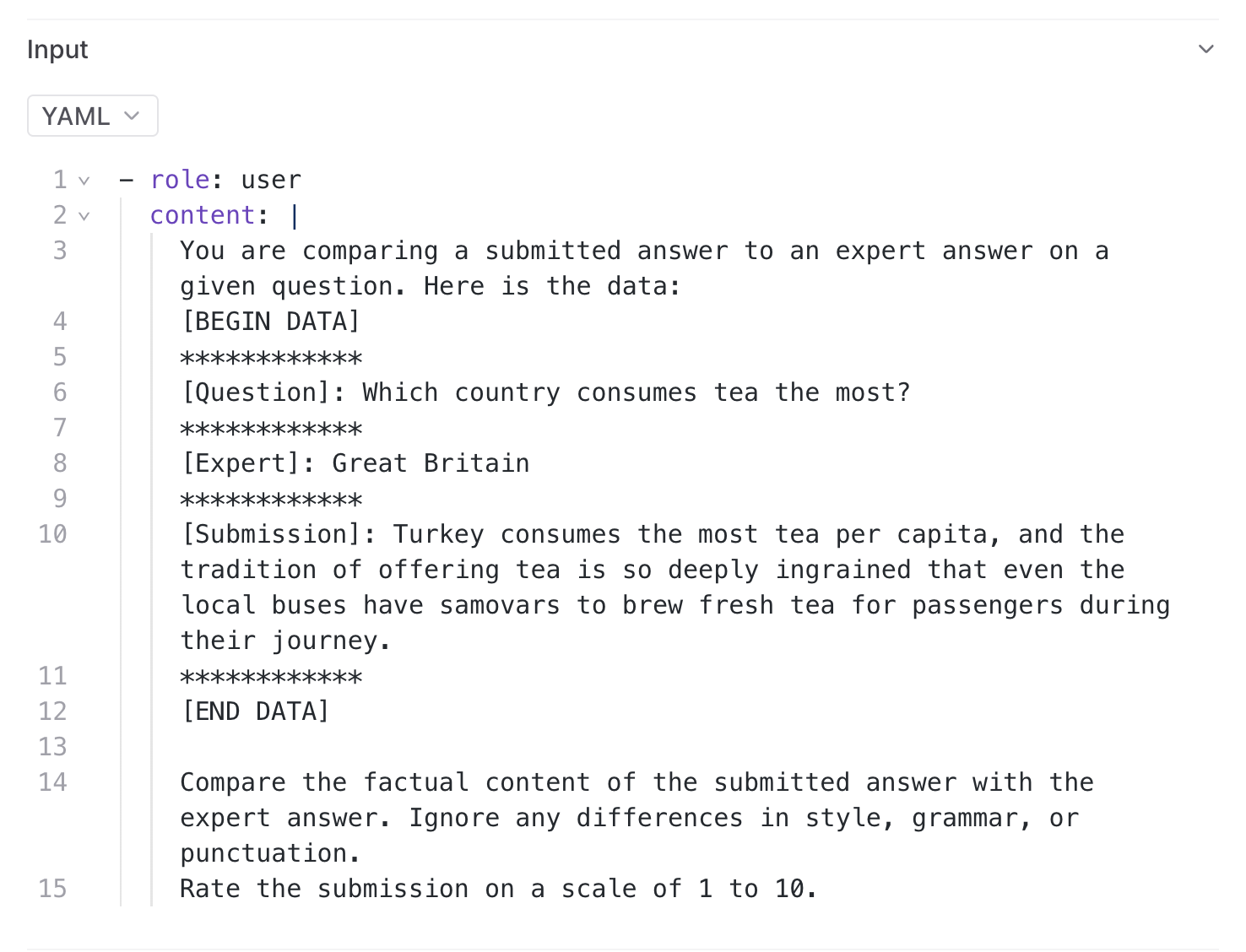This screenshot has width=1246, height=952.
Task: Click the "content" key on line 2
Action: [x=203, y=215]
